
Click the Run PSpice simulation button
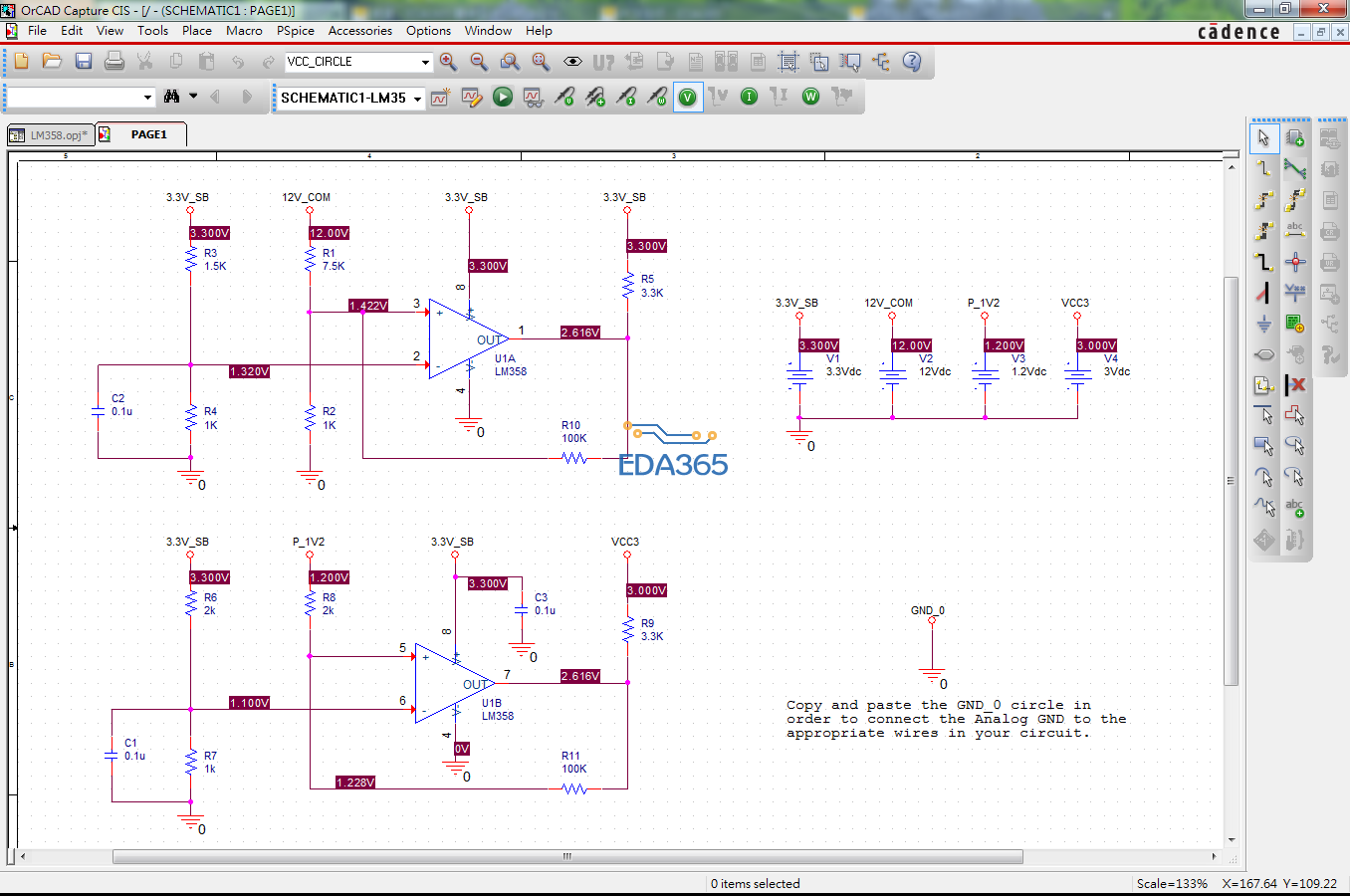coord(503,97)
